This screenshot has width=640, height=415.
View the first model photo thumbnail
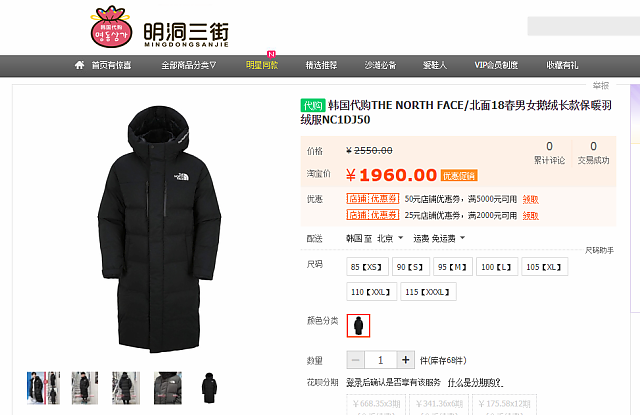click(43, 388)
